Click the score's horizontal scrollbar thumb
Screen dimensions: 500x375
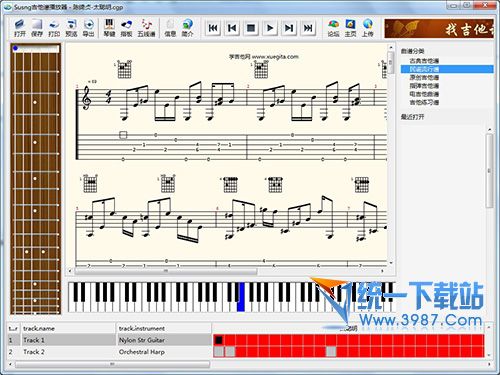166,271
